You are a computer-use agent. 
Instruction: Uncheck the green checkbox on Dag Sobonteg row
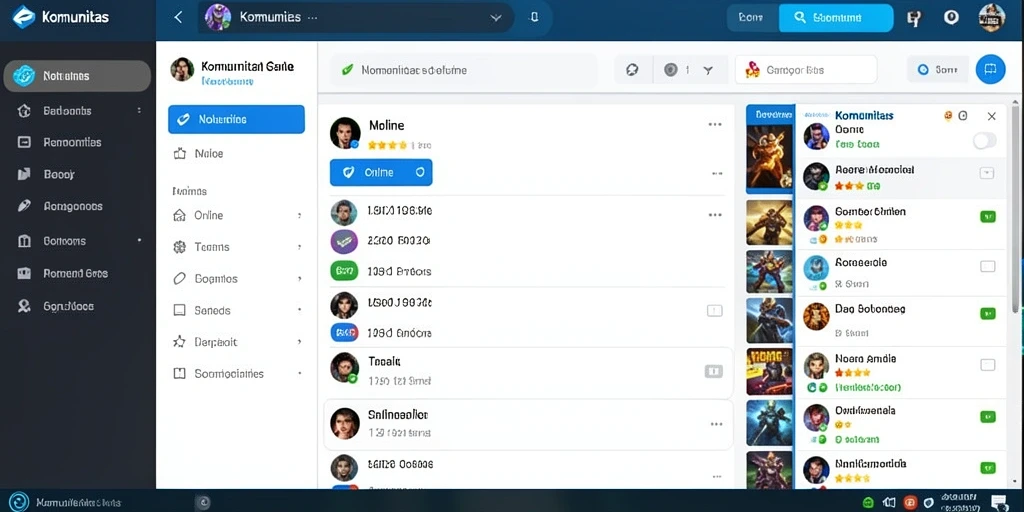point(987,313)
